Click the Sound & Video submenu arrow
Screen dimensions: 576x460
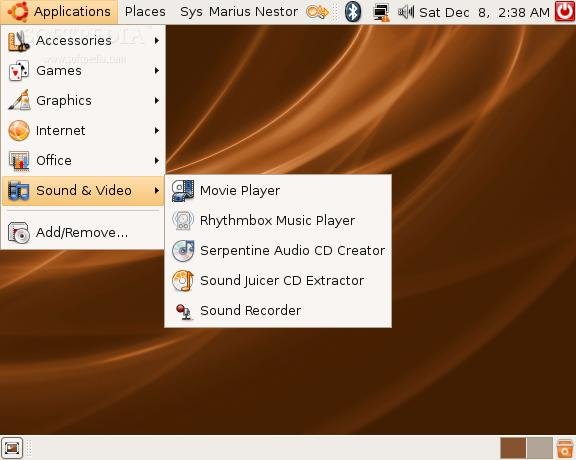point(157,190)
